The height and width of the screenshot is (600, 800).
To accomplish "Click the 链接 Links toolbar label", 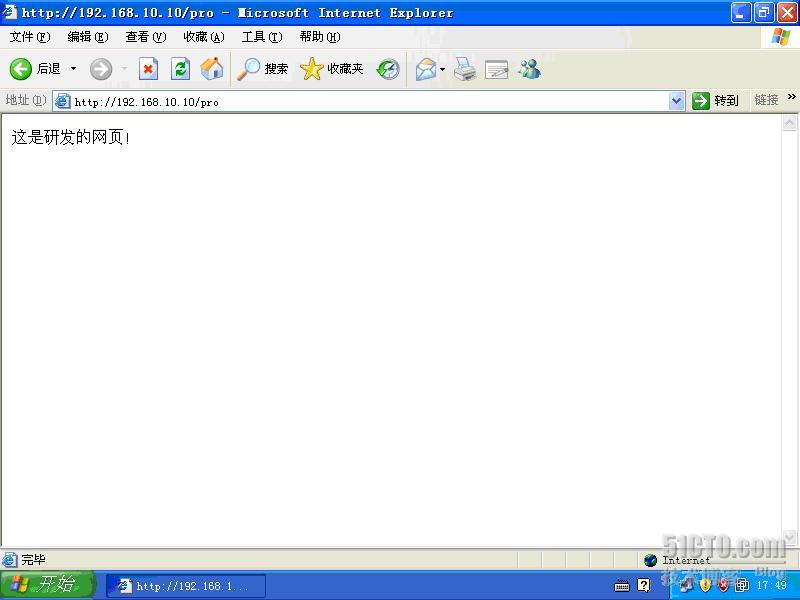I will click(766, 100).
